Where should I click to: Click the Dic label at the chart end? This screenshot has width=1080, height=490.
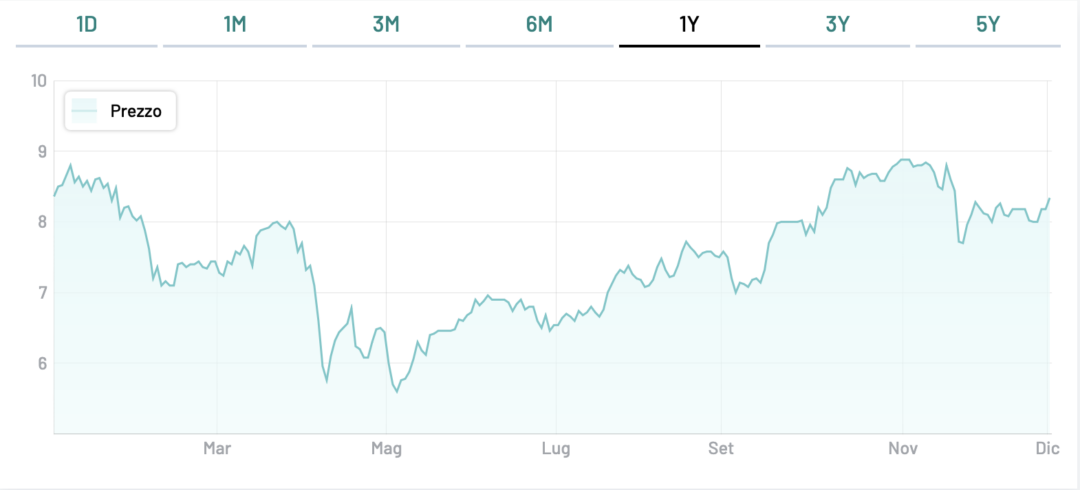(x=1046, y=449)
